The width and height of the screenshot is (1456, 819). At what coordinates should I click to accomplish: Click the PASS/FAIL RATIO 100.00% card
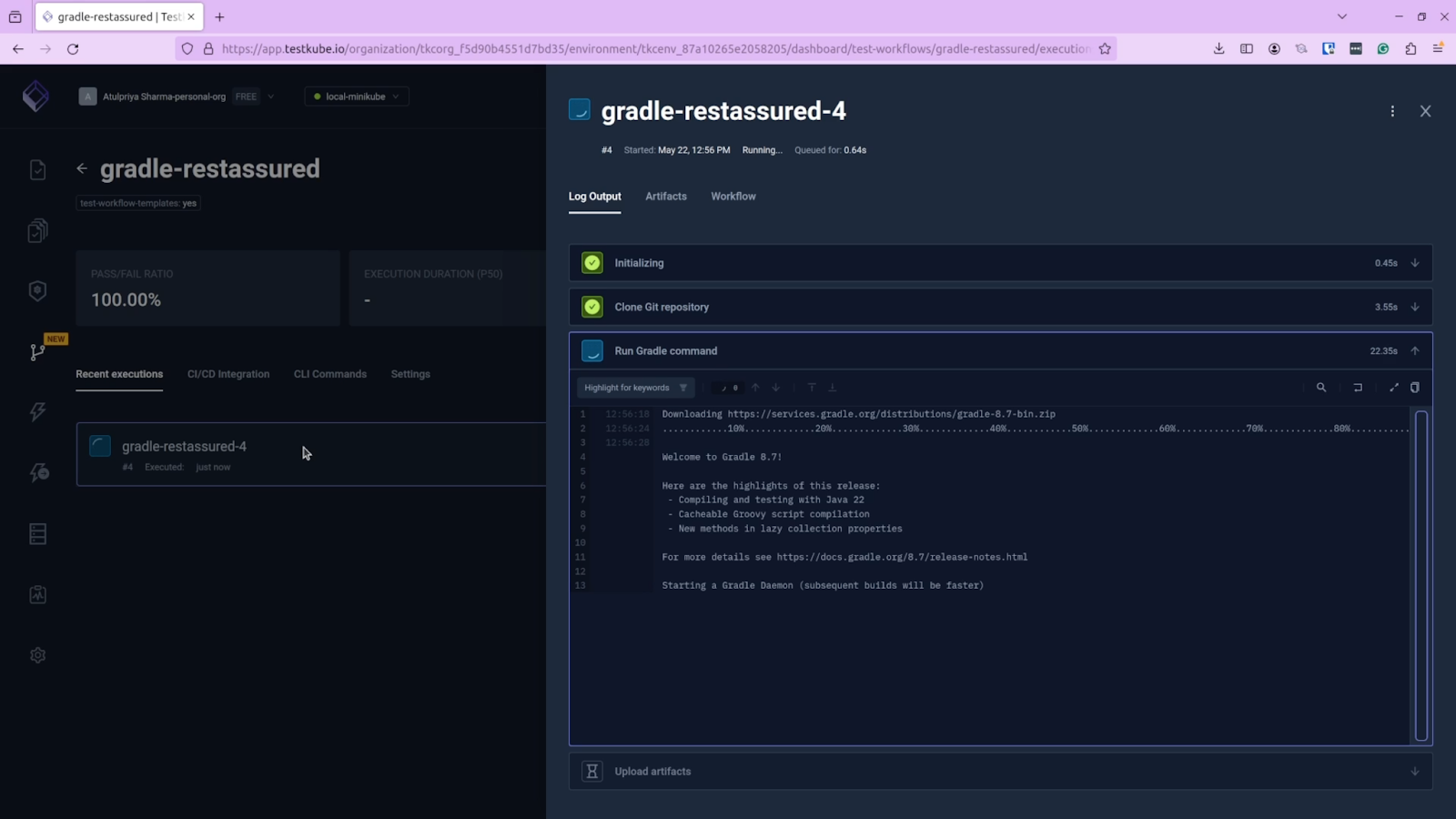[x=208, y=288]
